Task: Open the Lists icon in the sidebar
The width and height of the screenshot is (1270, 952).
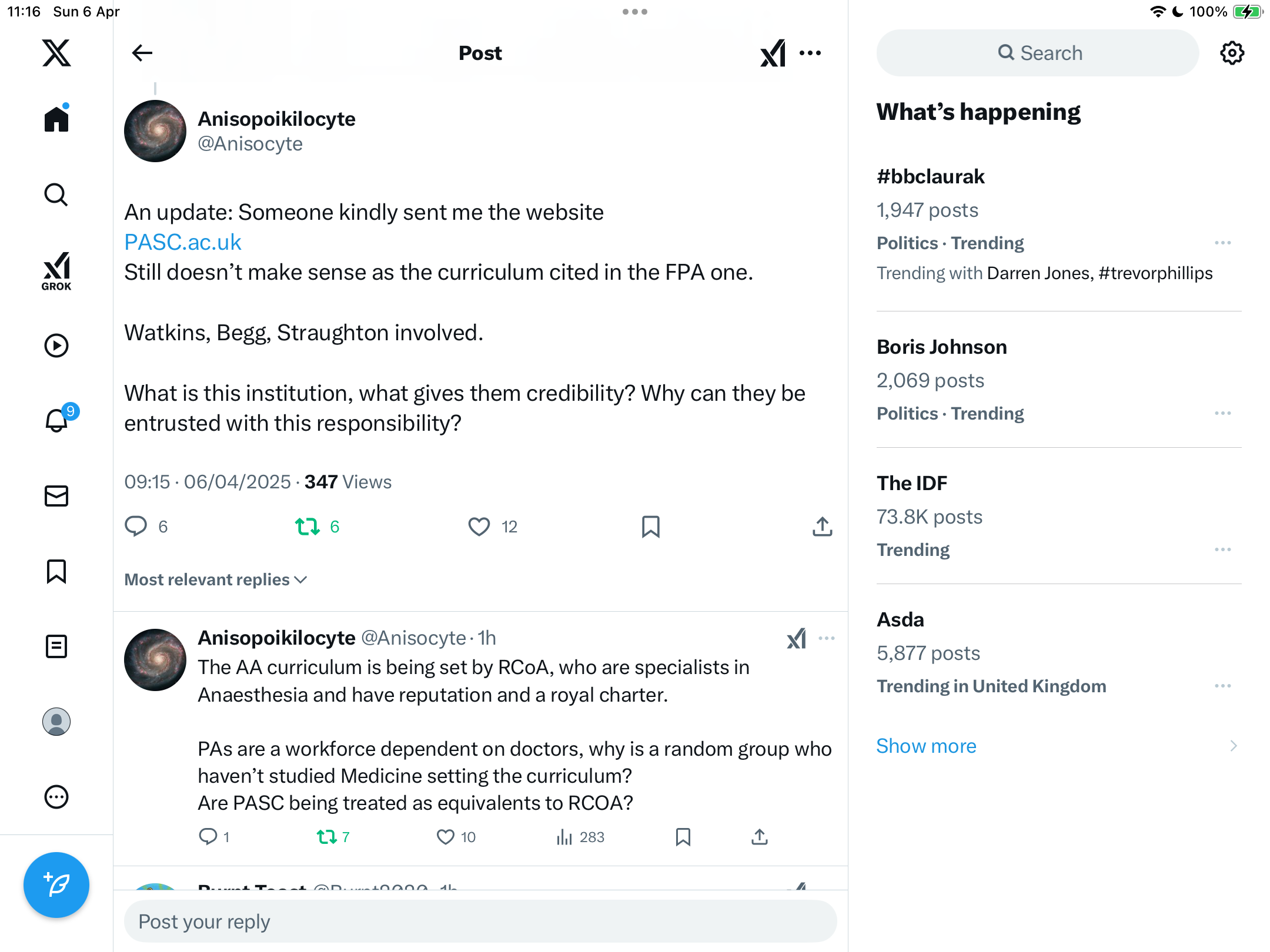Action: coord(56,646)
